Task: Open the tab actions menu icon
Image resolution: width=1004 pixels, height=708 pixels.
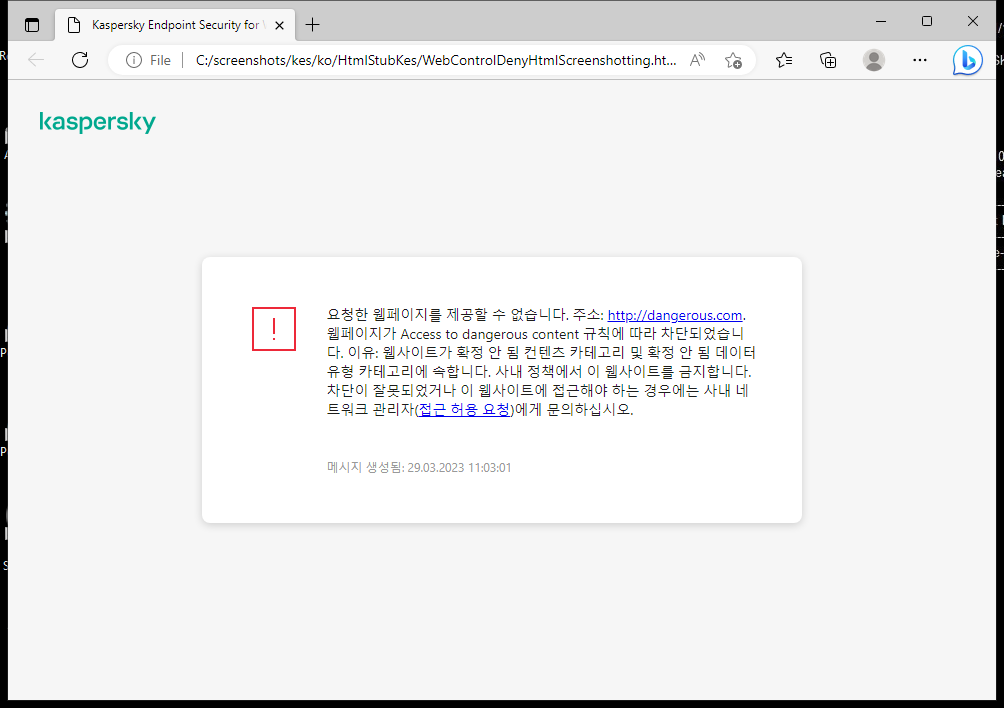Action: (31, 24)
